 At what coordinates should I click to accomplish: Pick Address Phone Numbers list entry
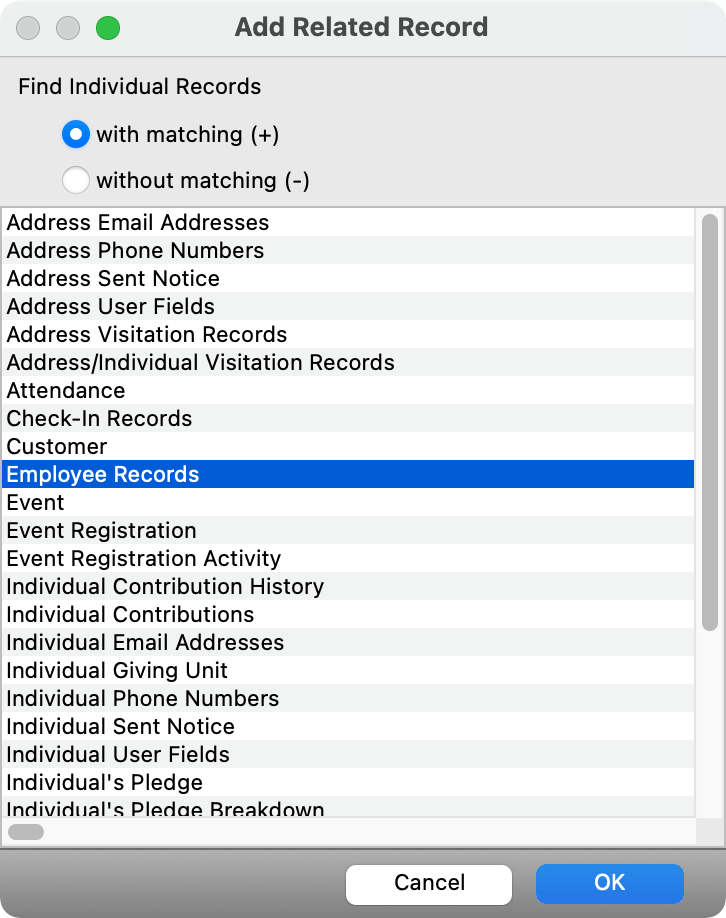pos(135,250)
